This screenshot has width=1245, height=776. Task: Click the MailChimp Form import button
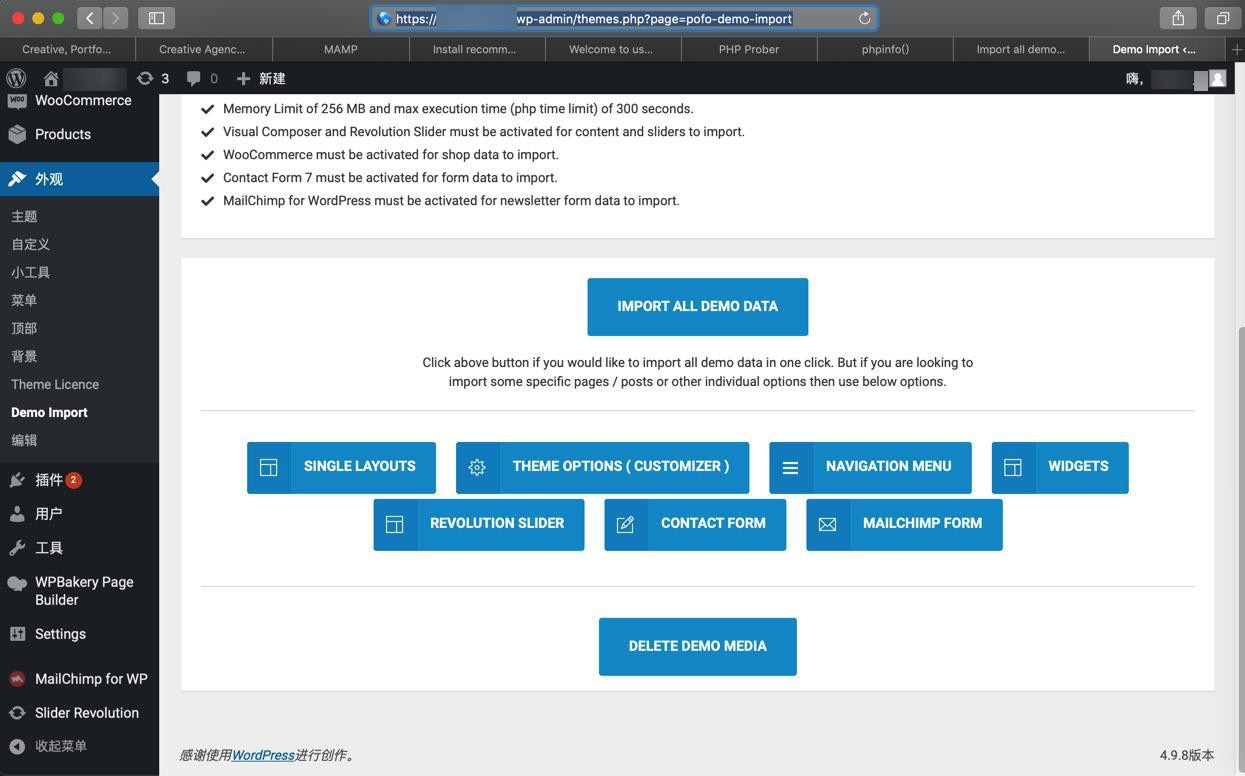click(x=904, y=524)
